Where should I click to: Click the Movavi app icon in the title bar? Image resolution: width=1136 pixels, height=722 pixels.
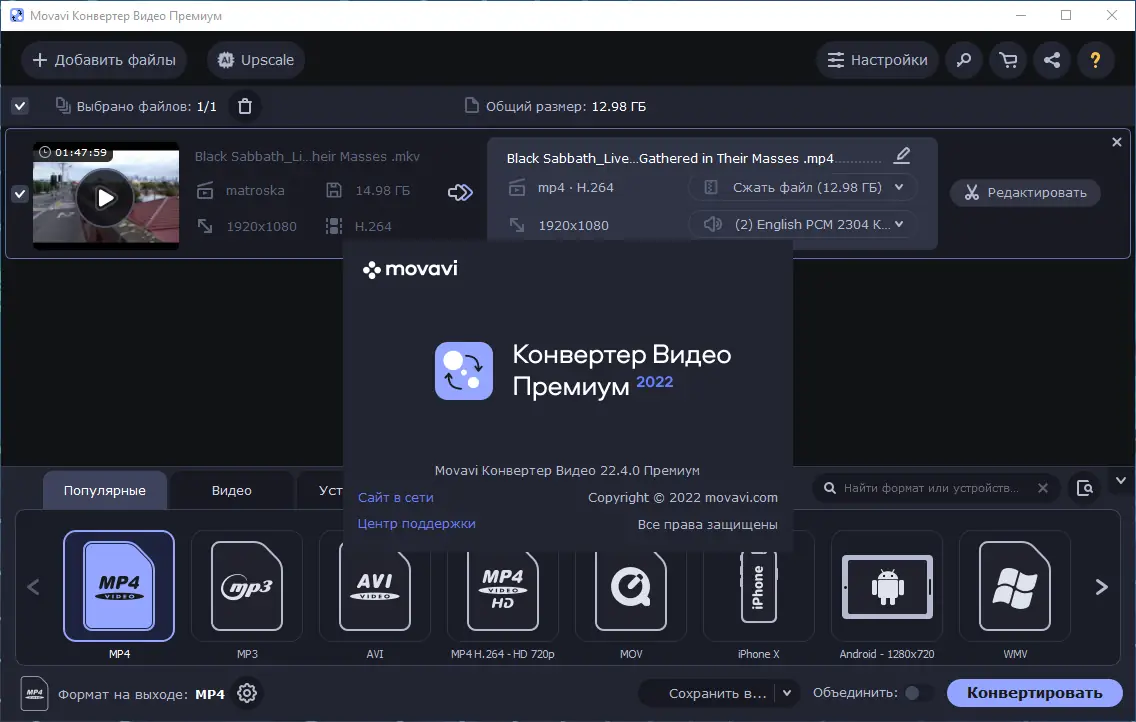click(x=17, y=15)
